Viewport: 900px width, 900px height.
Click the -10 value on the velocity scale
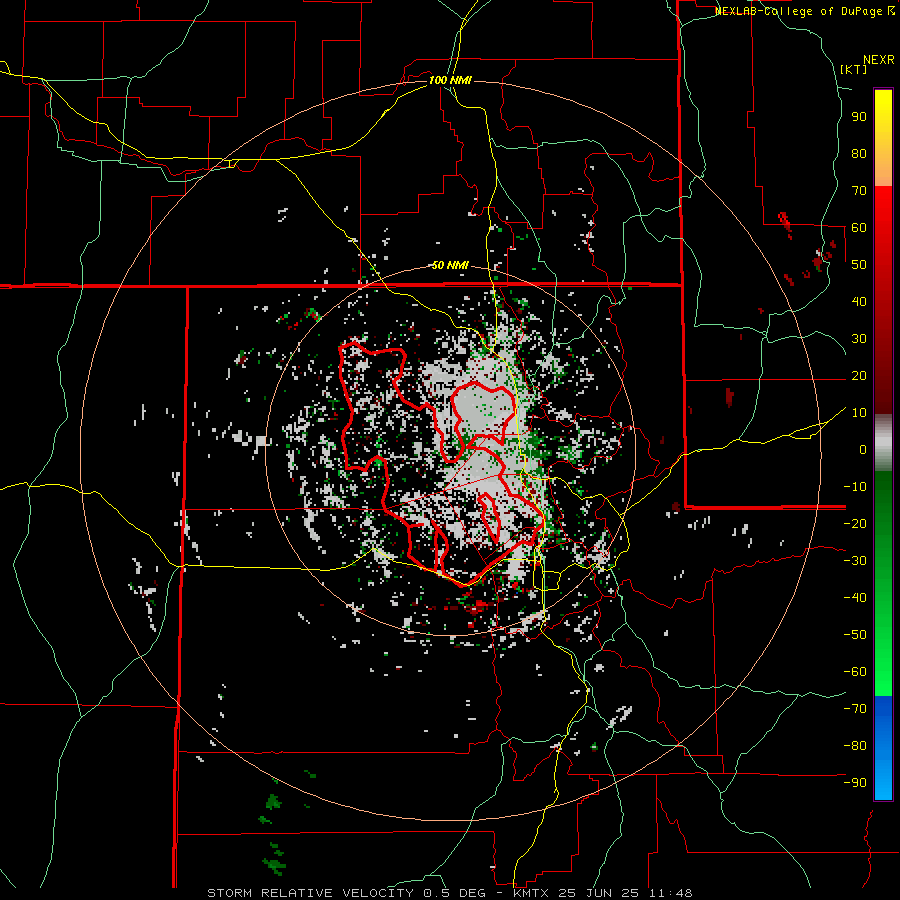pyautogui.click(x=855, y=487)
